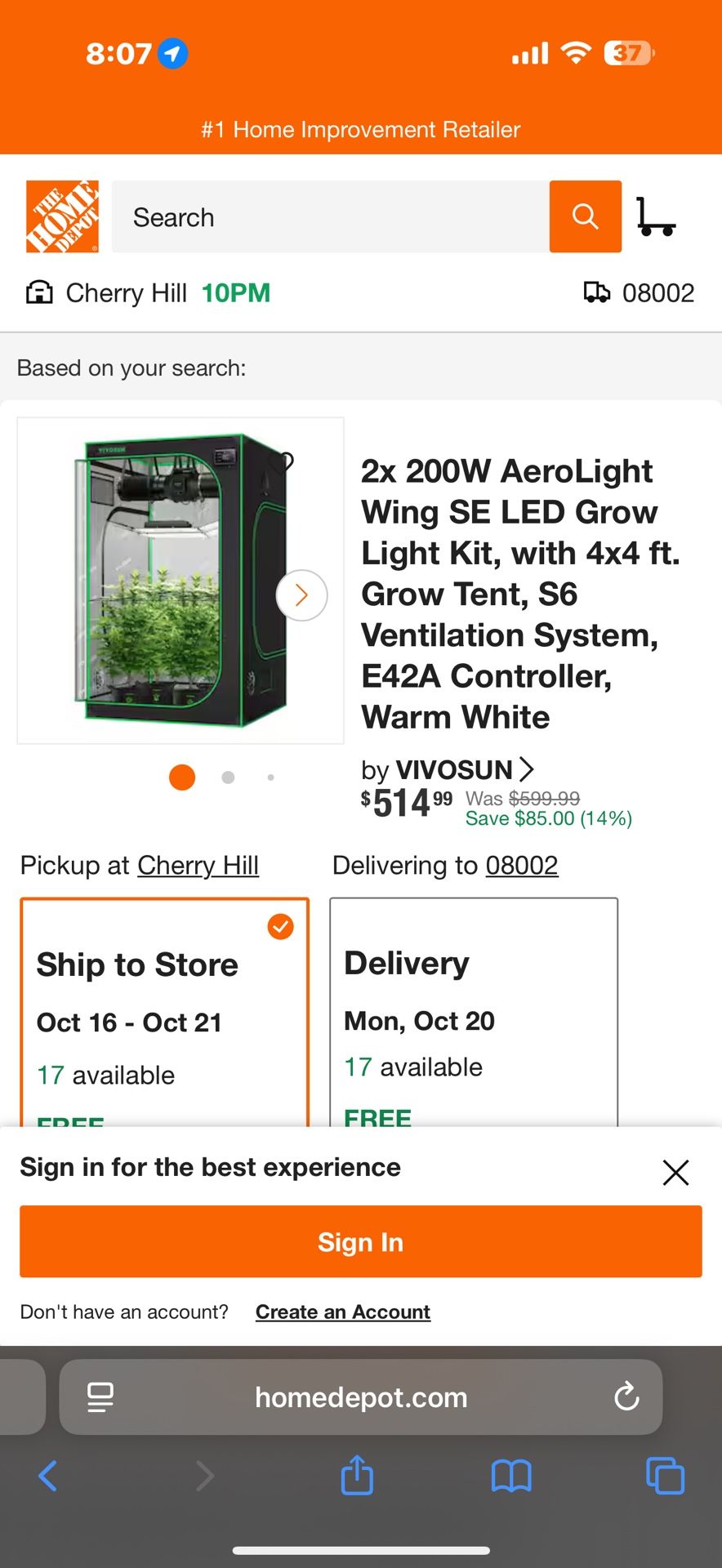Go back to the previous page
The height and width of the screenshot is (1568, 722).
[x=48, y=1476]
